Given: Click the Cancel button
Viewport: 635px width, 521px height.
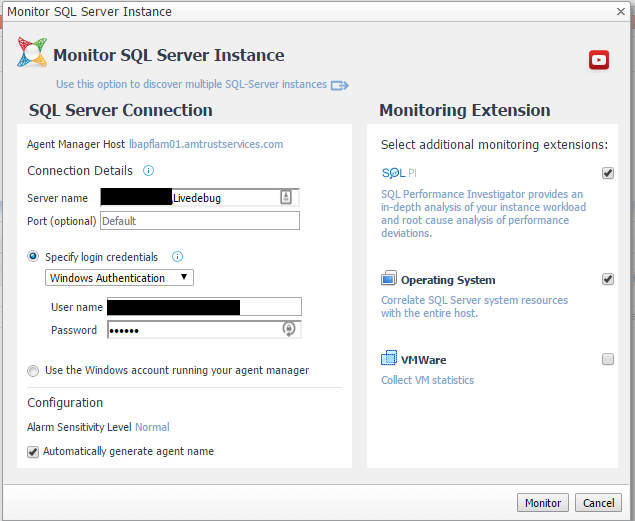Looking at the screenshot, I should (x=598, y=503).
